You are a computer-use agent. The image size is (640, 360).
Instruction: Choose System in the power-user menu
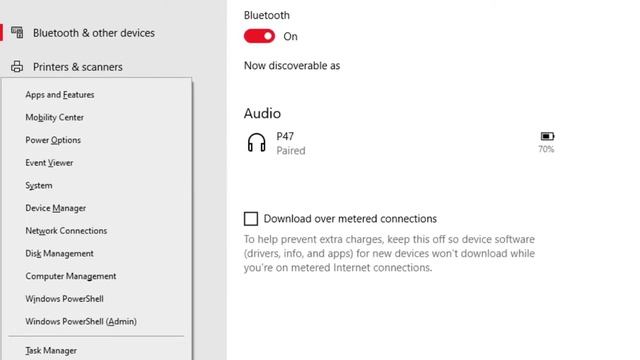pyautogui.click(x=39, y=186)
